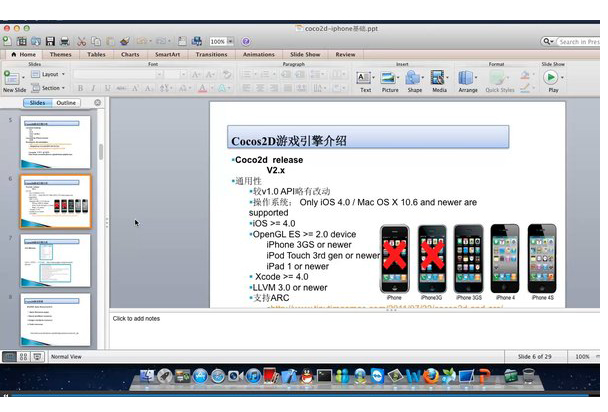608x412 pixels.
Task: Click the font color A swatch
Action: pyautogui.click(x=202, y=88)
